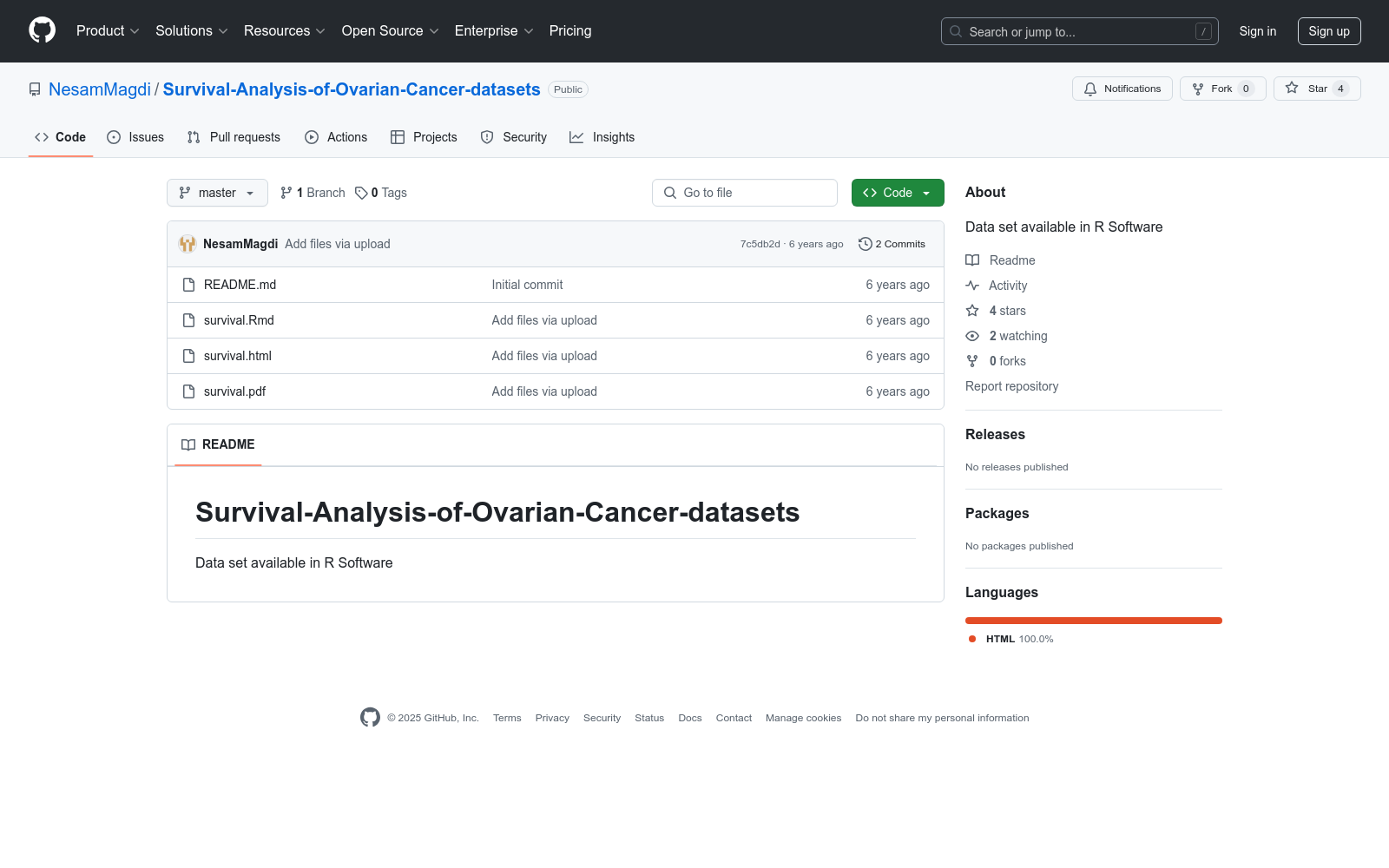Click the Go to file input

click(x=745, y=193)
